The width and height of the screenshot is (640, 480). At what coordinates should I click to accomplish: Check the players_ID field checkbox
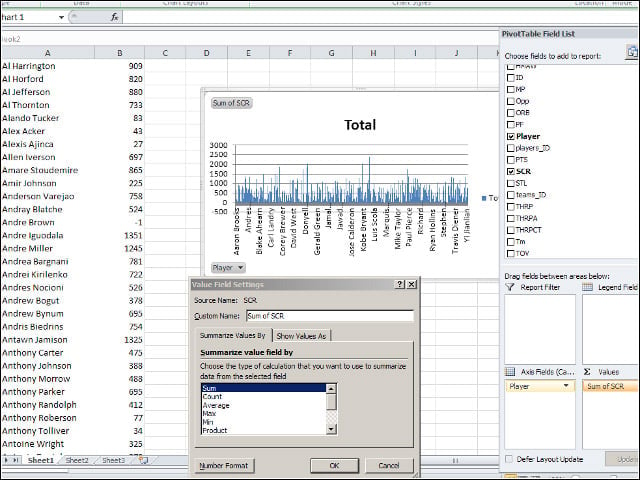[x=511, y=148]
